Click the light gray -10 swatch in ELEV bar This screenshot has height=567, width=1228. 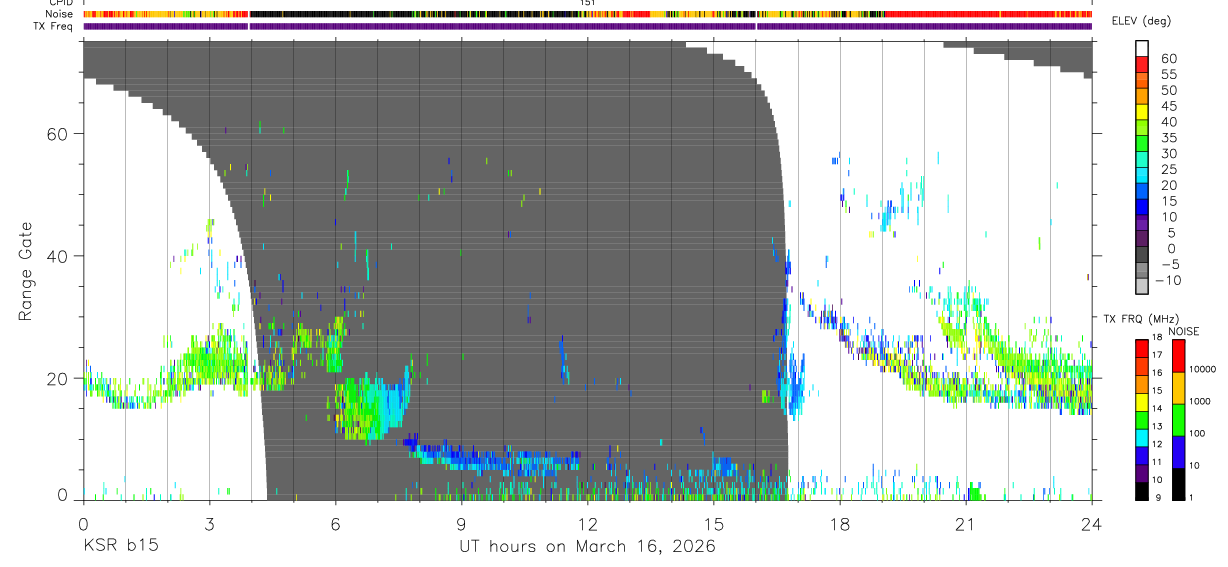tap(1143, 286)
